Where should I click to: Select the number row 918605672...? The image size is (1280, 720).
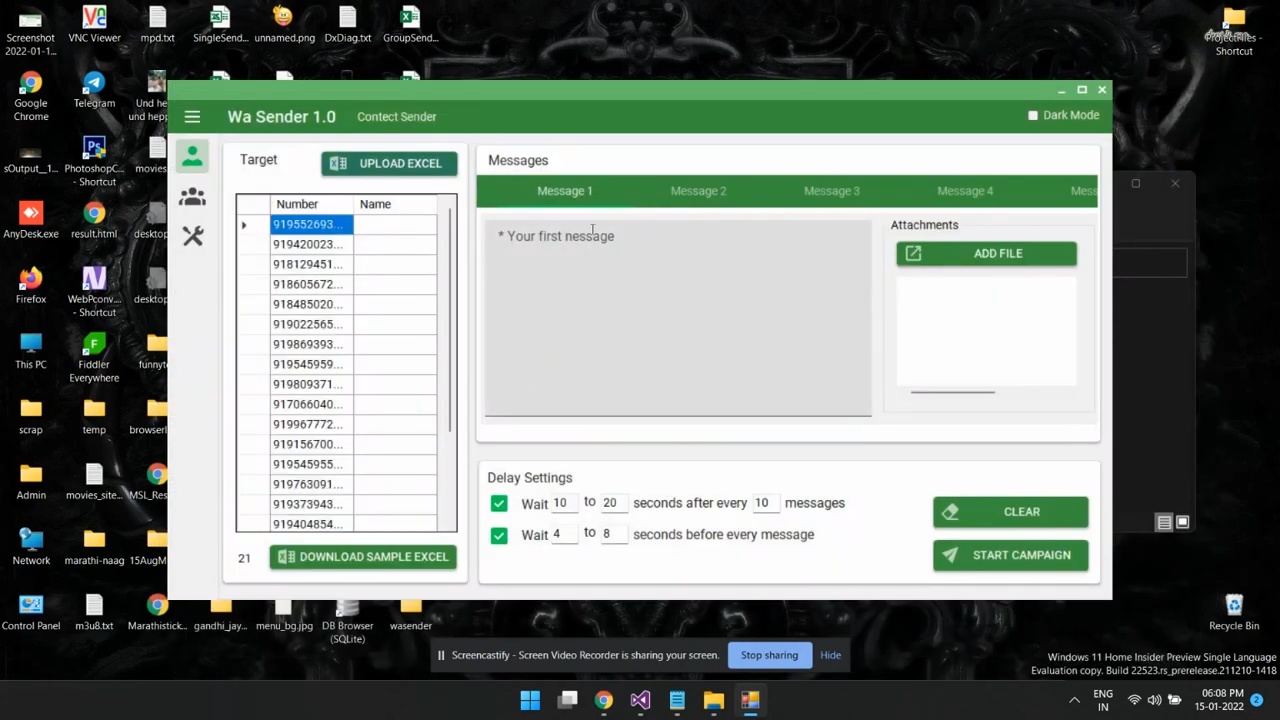point(311,284)
